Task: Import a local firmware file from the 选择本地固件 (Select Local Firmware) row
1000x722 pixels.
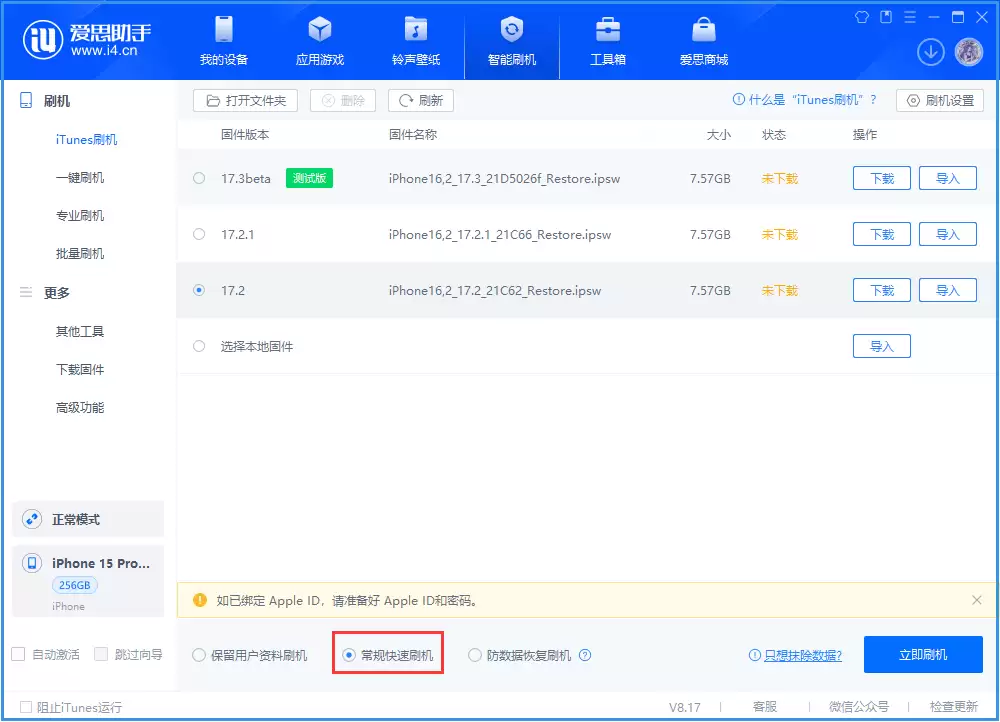Action: point(882,346)
